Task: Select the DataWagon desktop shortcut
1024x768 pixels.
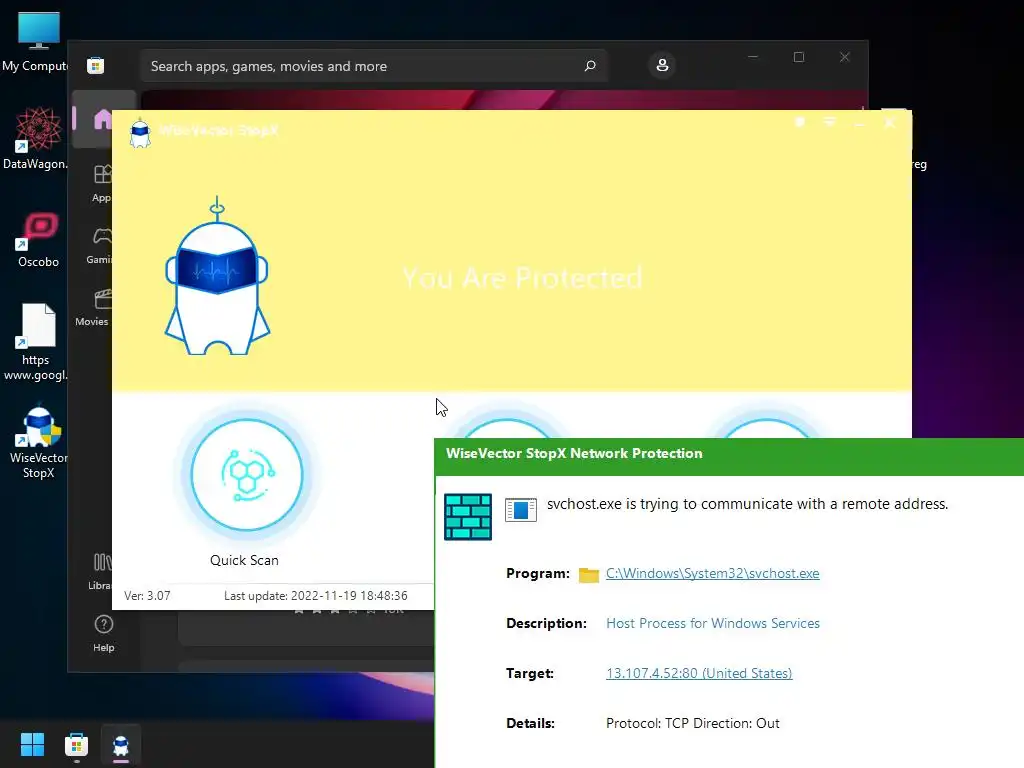Action: 36,138
